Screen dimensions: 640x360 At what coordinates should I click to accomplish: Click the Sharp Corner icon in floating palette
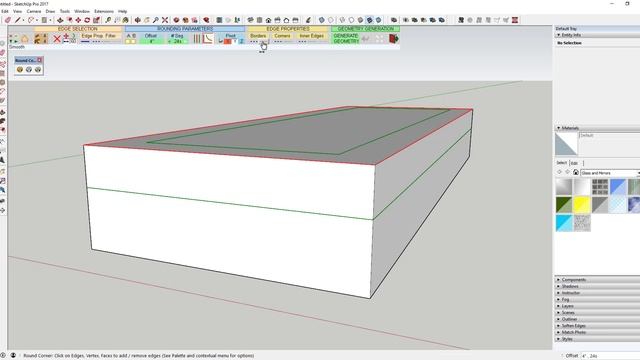[29, 69]
